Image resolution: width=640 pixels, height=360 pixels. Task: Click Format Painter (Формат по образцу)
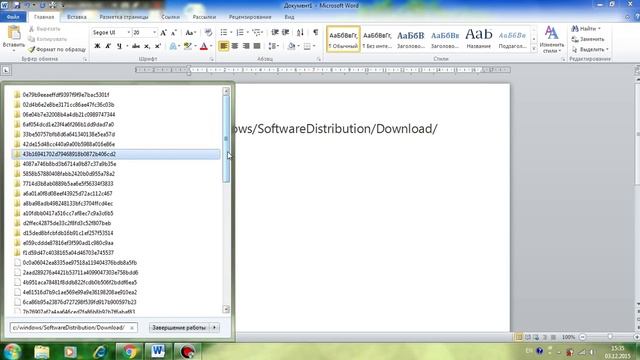[57, 49]
